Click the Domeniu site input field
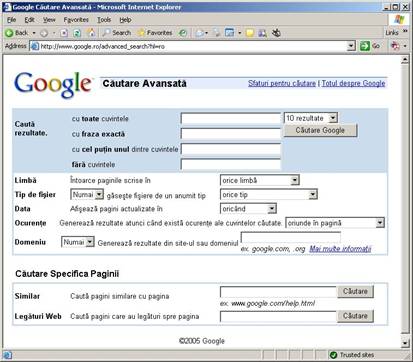The height and width of the screenshot is (362, 413). coord(291,238)
